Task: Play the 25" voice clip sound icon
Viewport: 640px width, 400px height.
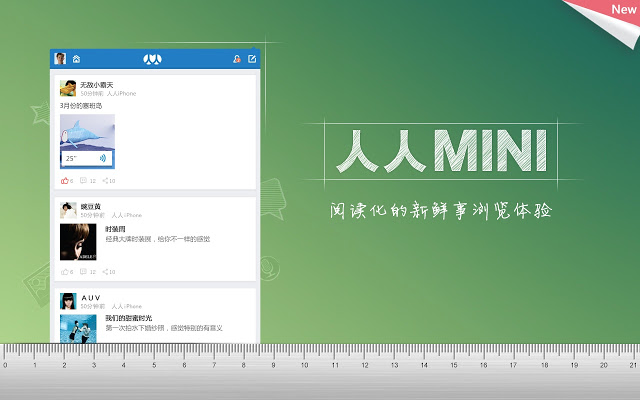Action: [102, 158]
